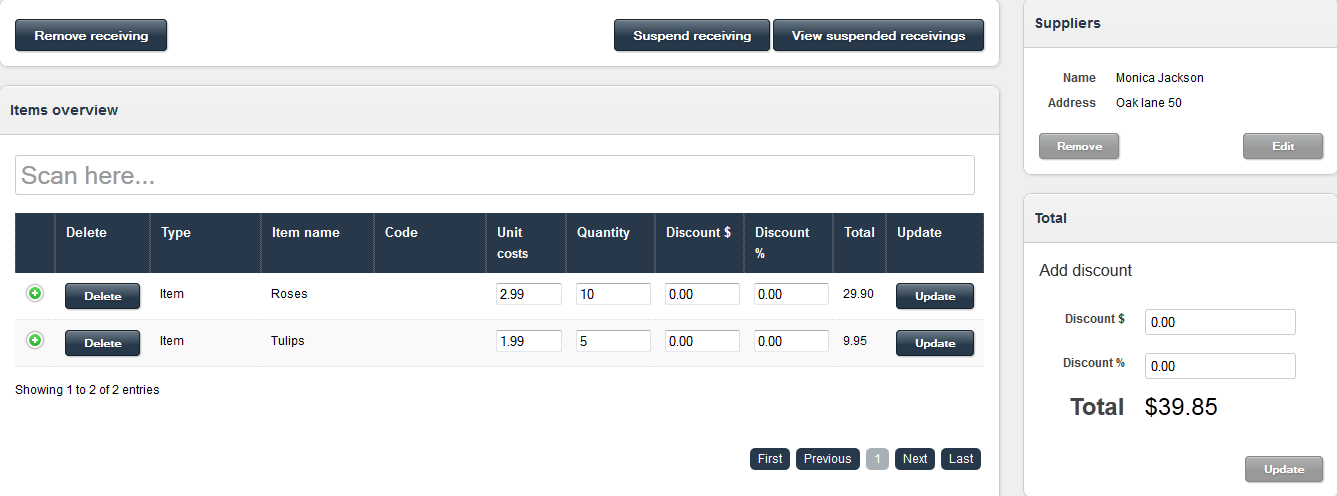Image resolution: width=1337 pixels, height=496 pixels.
Task: Delete the Tulips item row
Action: tap(102, 343)
